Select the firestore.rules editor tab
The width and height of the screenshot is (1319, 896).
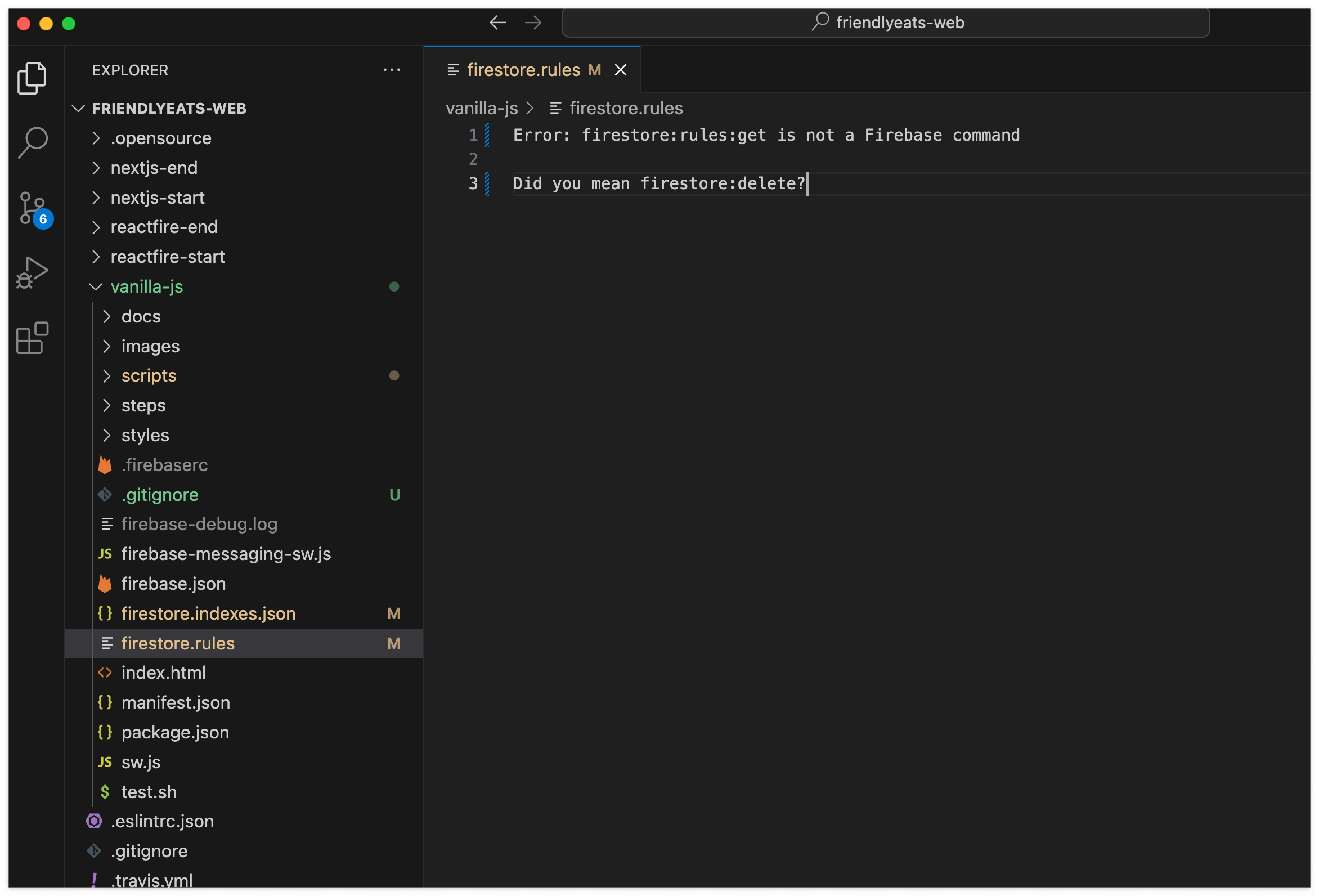523,70
